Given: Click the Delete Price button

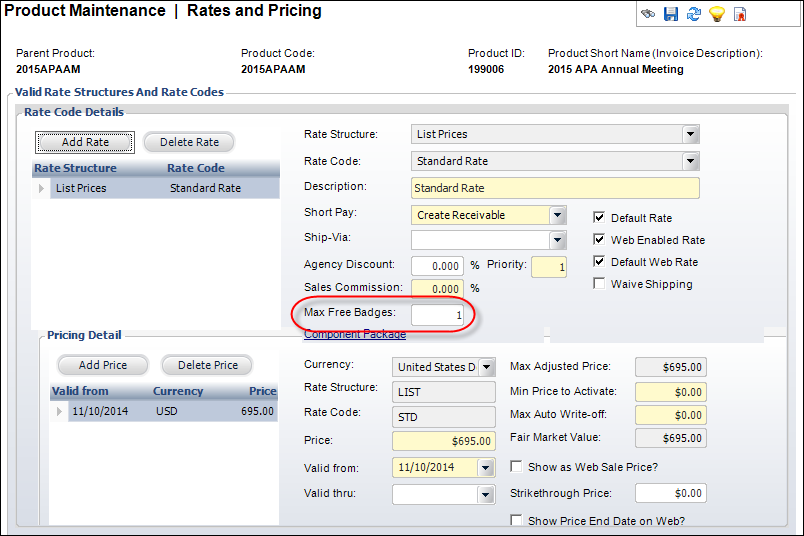Looking at the screenshot, I should 208,365.
